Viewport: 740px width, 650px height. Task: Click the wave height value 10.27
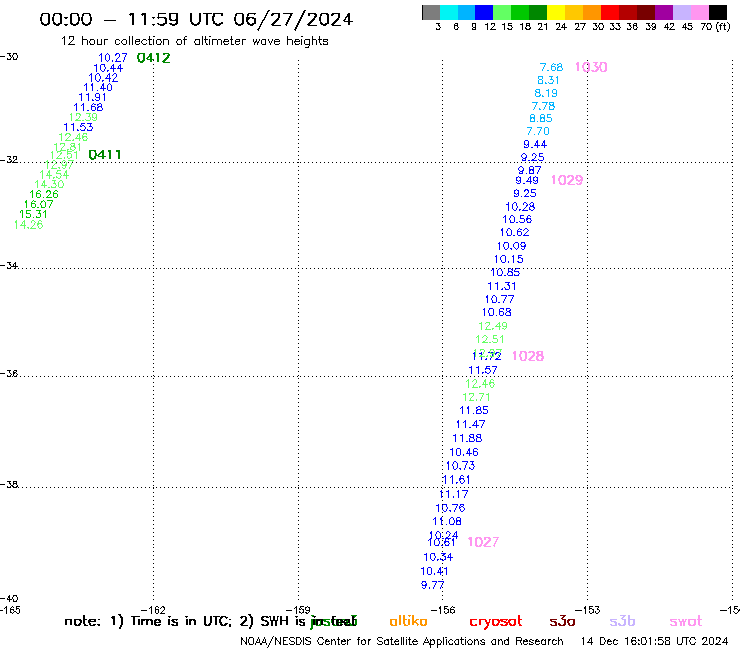tap(113, 58)
